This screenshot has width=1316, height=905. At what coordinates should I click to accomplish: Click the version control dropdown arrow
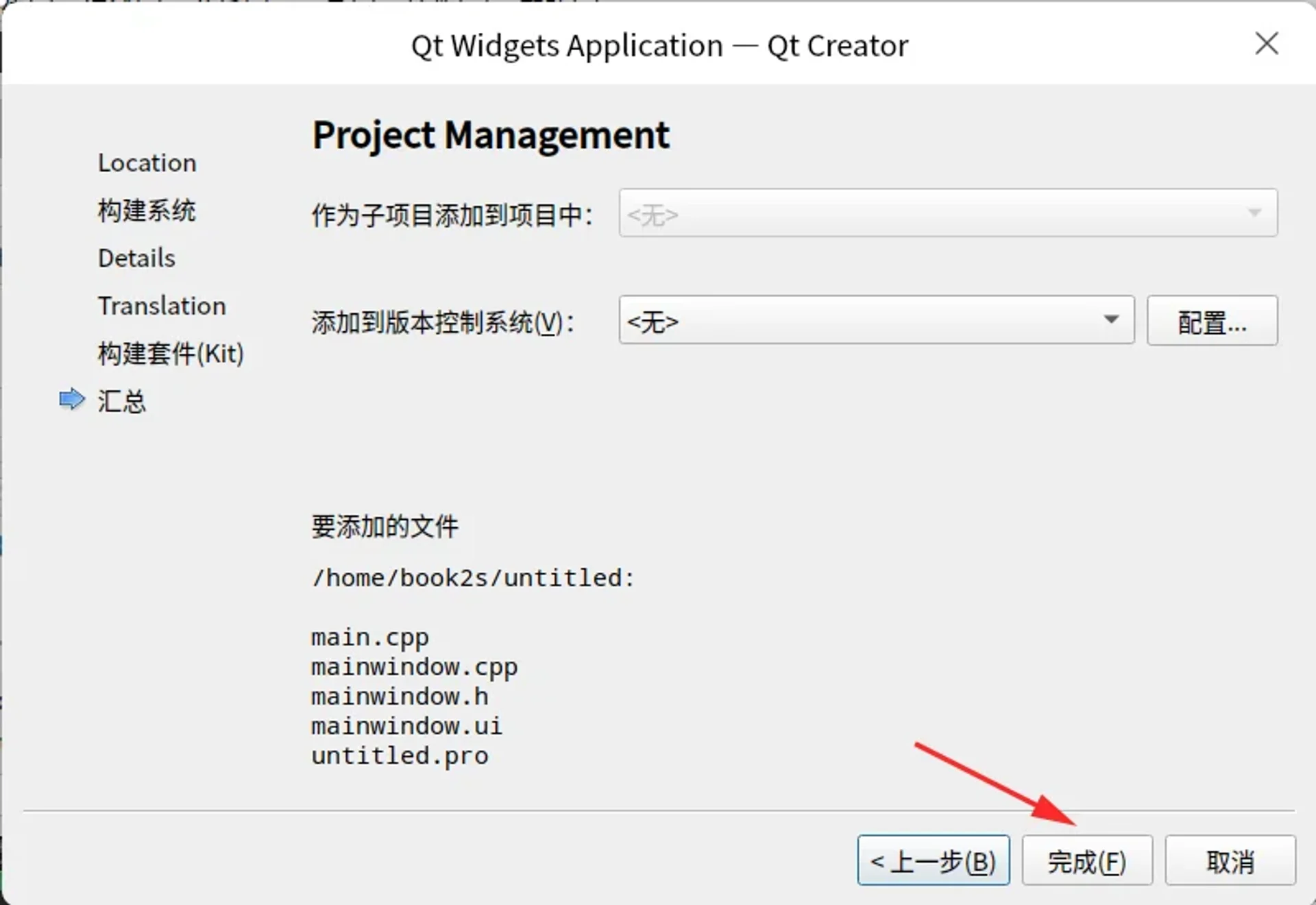[1112, 320]
